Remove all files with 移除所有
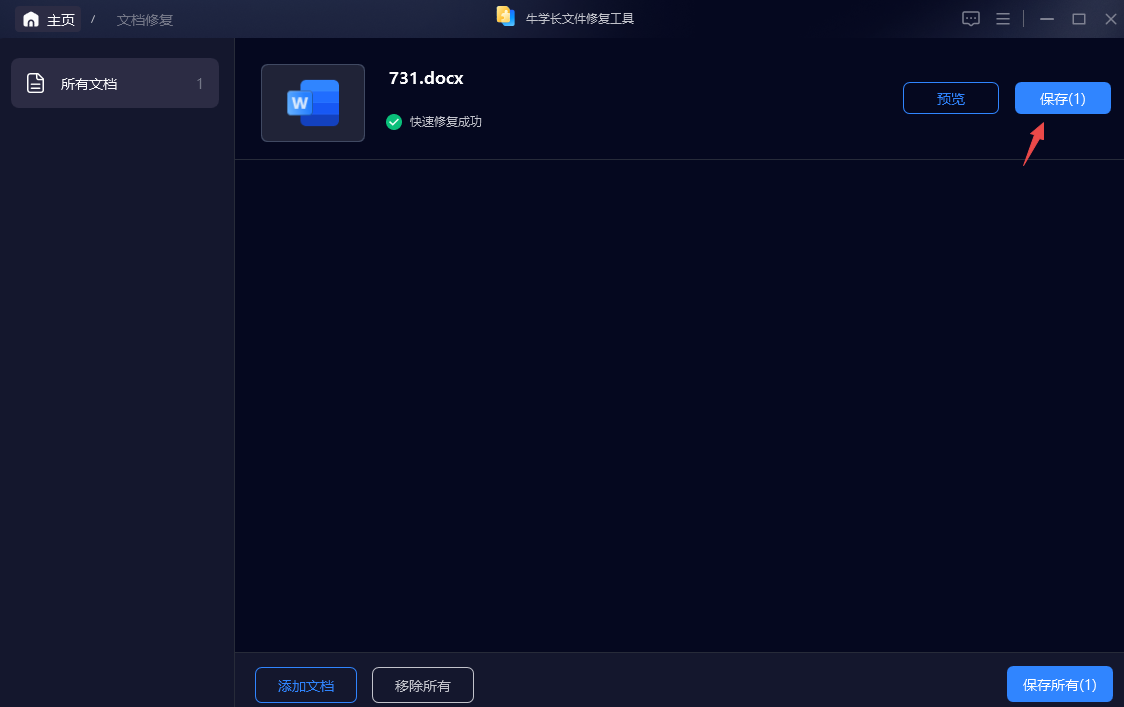 coord(423,686)
